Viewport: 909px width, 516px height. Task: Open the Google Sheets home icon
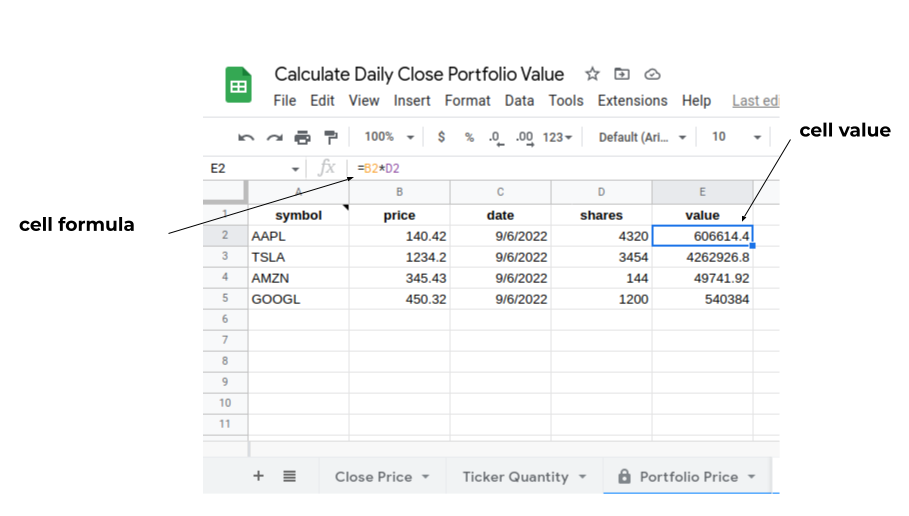click(x=238, y=85)
